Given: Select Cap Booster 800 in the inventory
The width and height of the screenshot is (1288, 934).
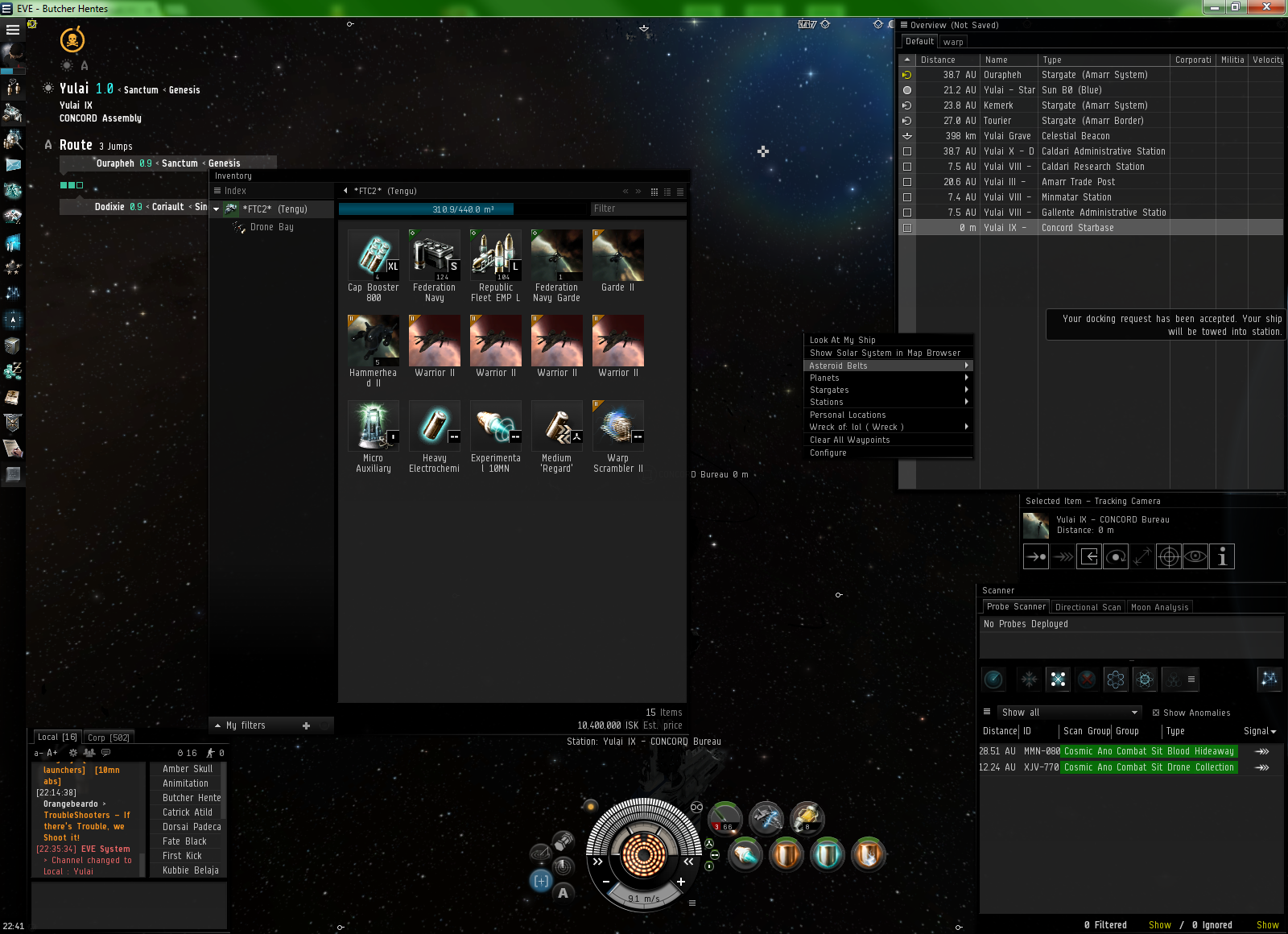Looking at the screenshot, I should point(374,266).
